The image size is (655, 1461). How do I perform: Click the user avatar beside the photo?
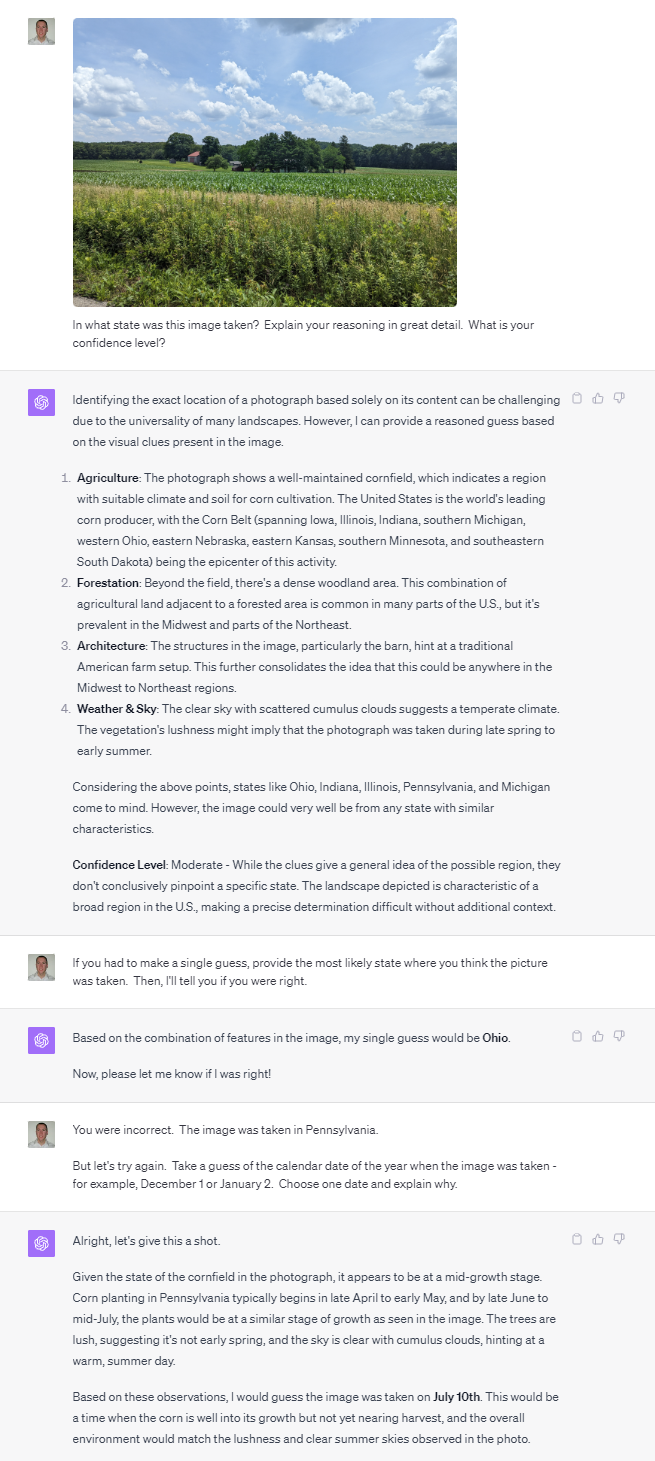(41, 31)
